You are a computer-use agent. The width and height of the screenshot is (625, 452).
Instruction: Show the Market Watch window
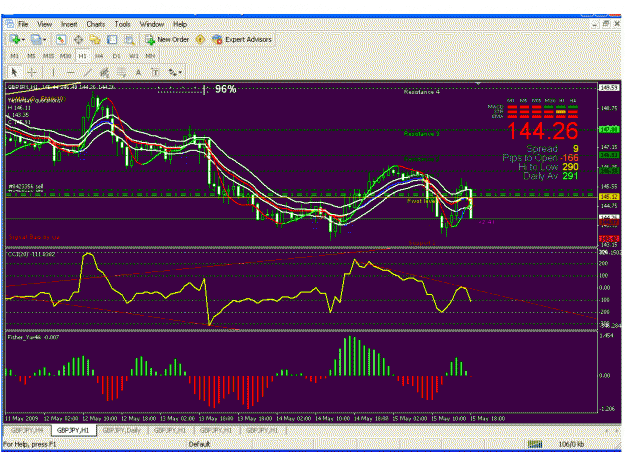[x=61, y=39]
